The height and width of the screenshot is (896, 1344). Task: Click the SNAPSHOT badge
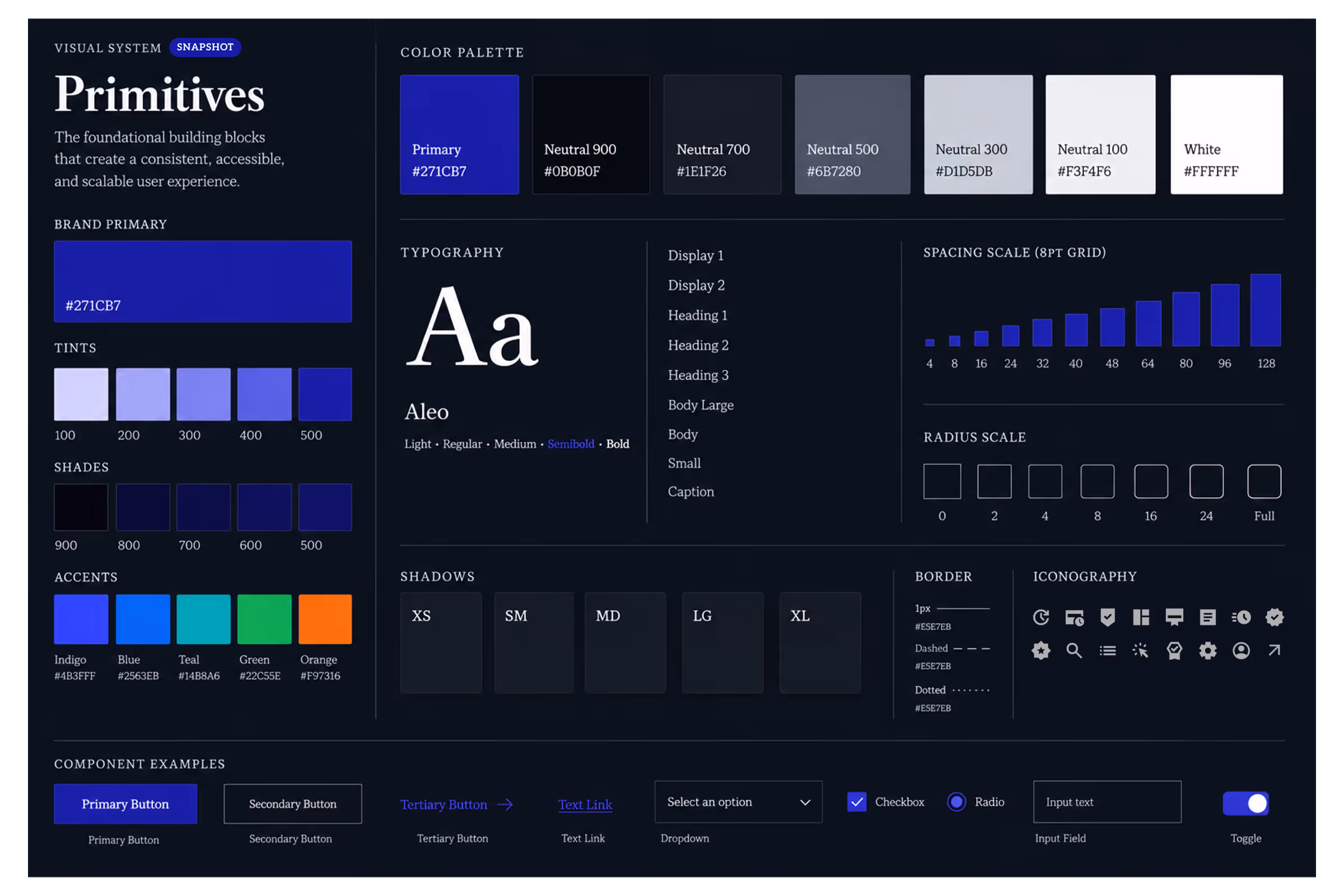point(205,47)
